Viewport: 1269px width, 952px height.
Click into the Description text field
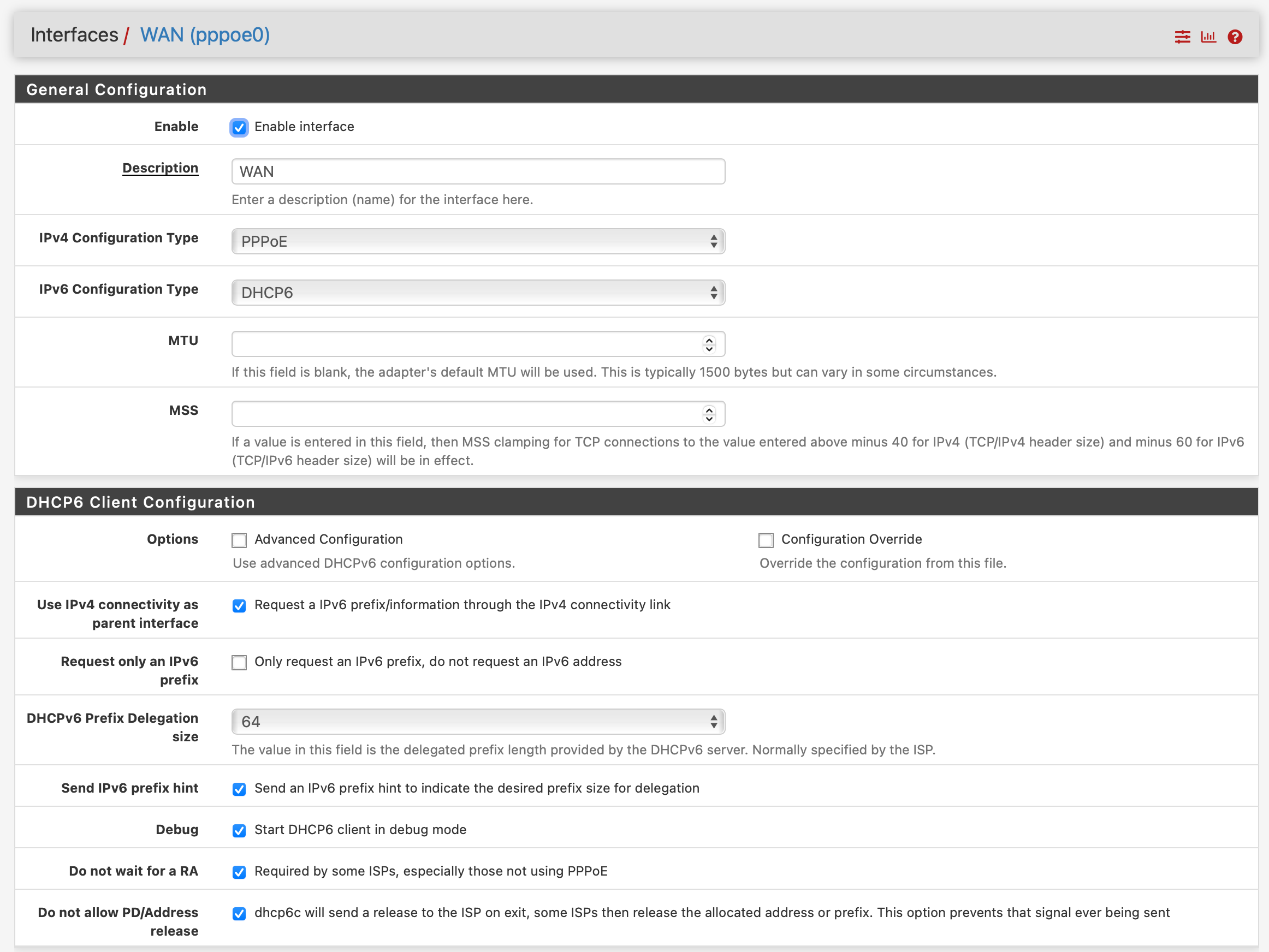click(478, 171)
